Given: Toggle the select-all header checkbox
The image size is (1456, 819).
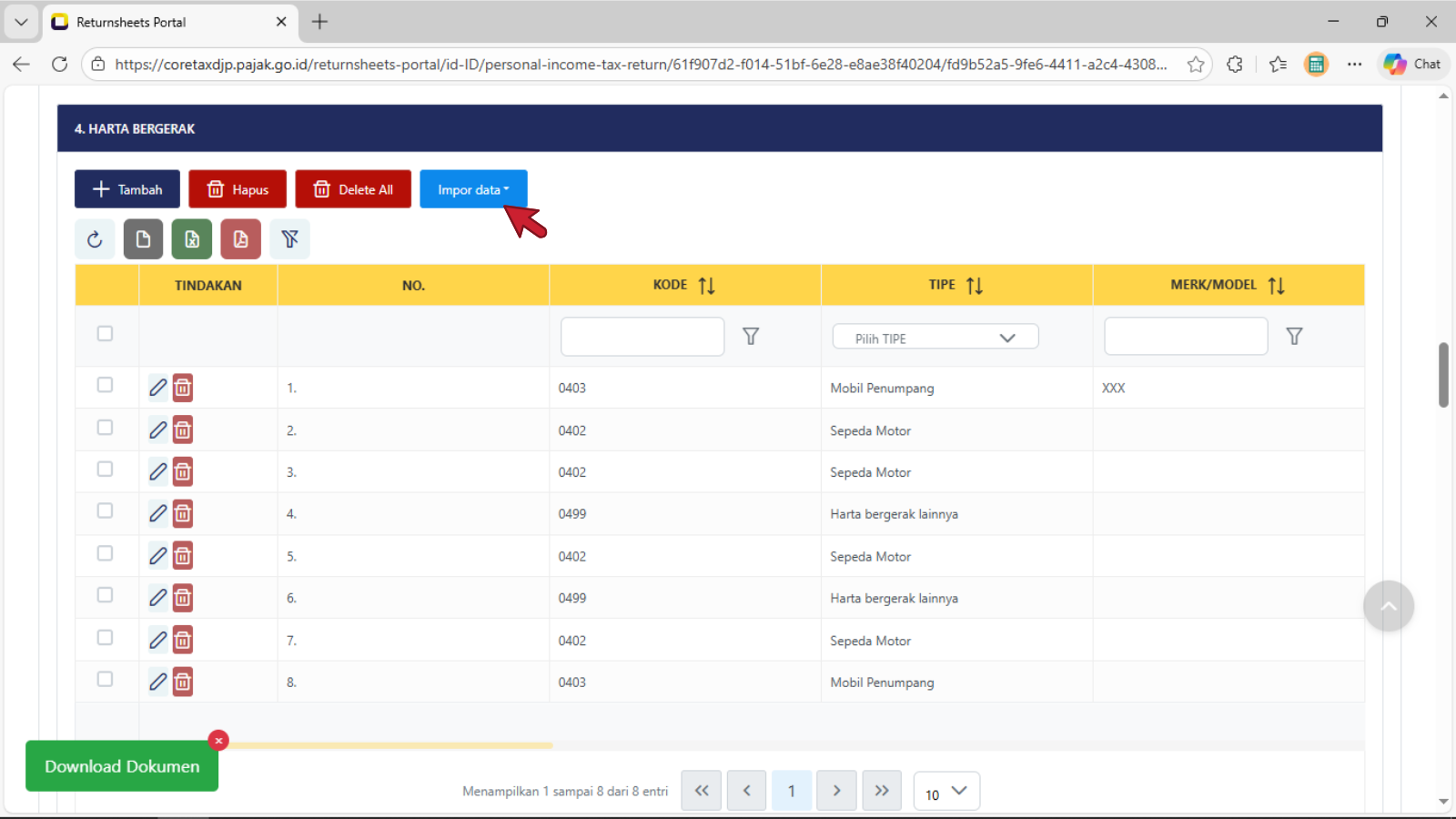Looking at the screenshot, I should tap(106, 334).
